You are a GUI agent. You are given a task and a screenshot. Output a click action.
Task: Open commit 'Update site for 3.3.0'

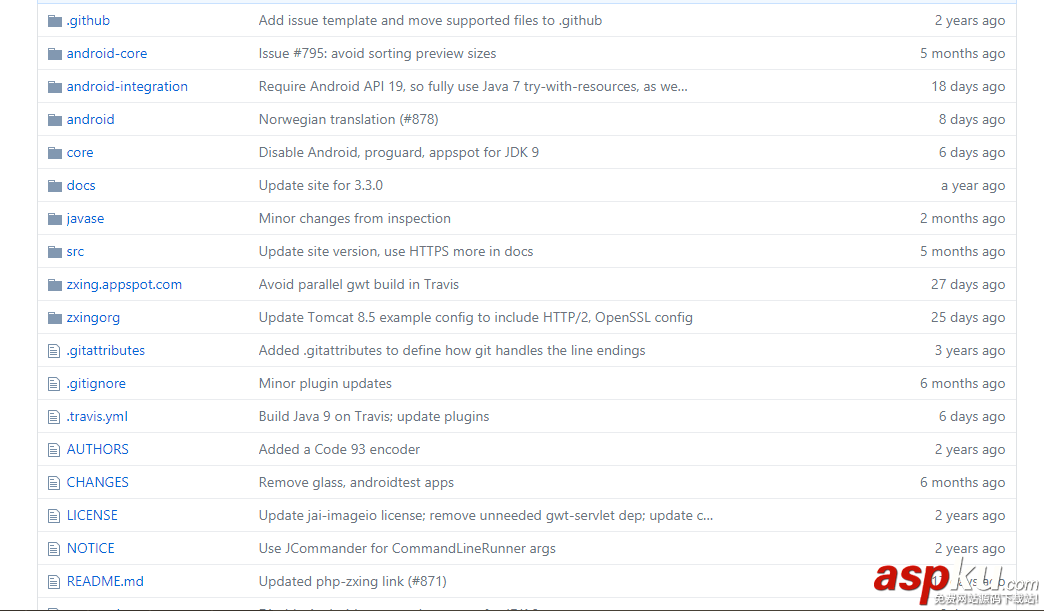point(320,186)
